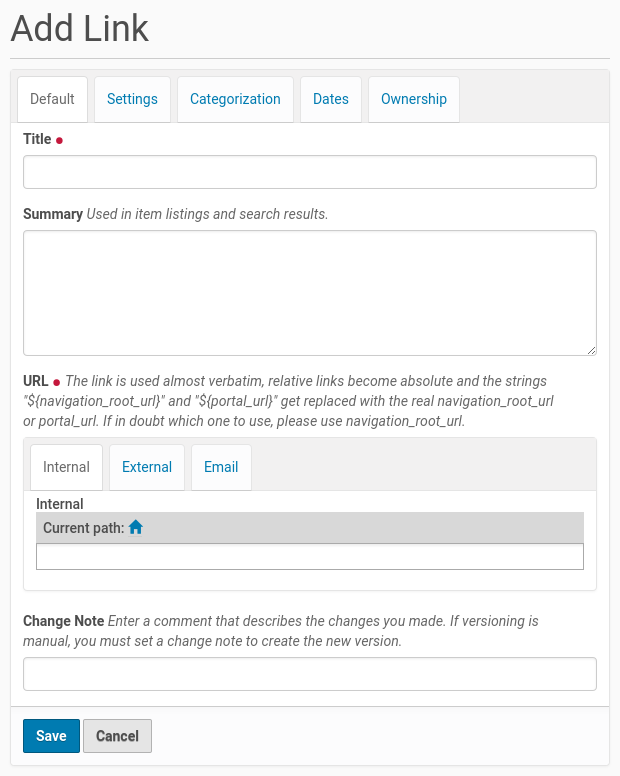Select the Email URL tab
Screen dimensions: 620x776
tap(221, 467)
